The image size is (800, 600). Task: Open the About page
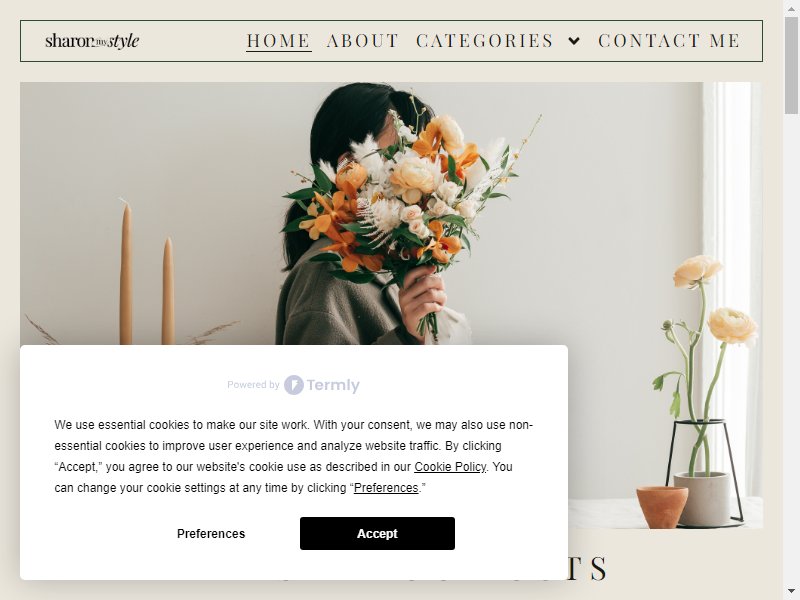[x=363, y=41]
